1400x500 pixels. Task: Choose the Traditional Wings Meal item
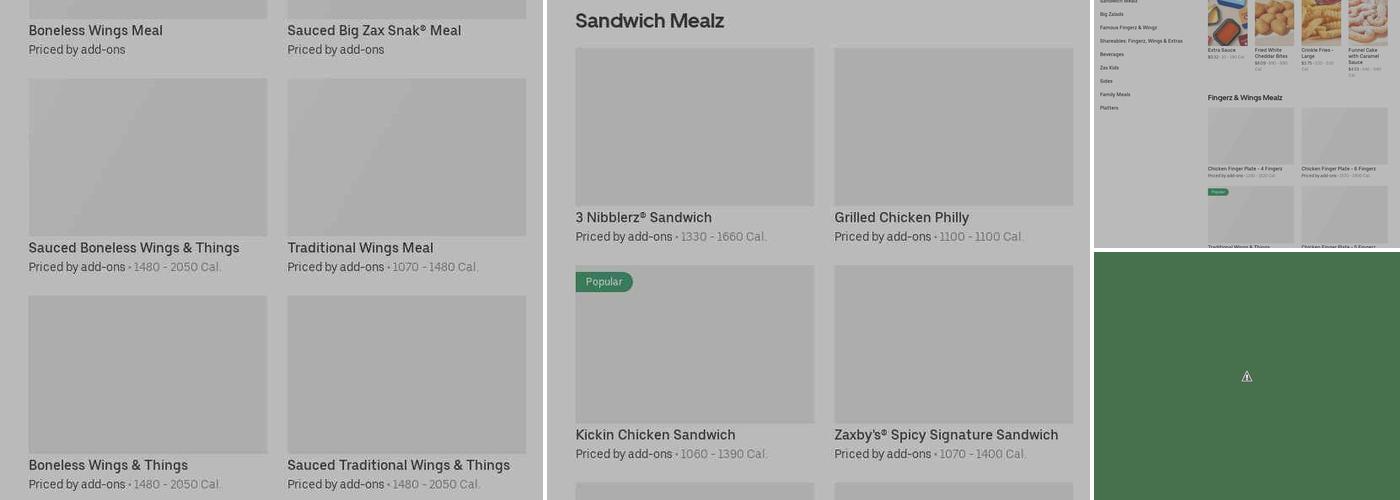pyautogui.click(x=406, y=157)
